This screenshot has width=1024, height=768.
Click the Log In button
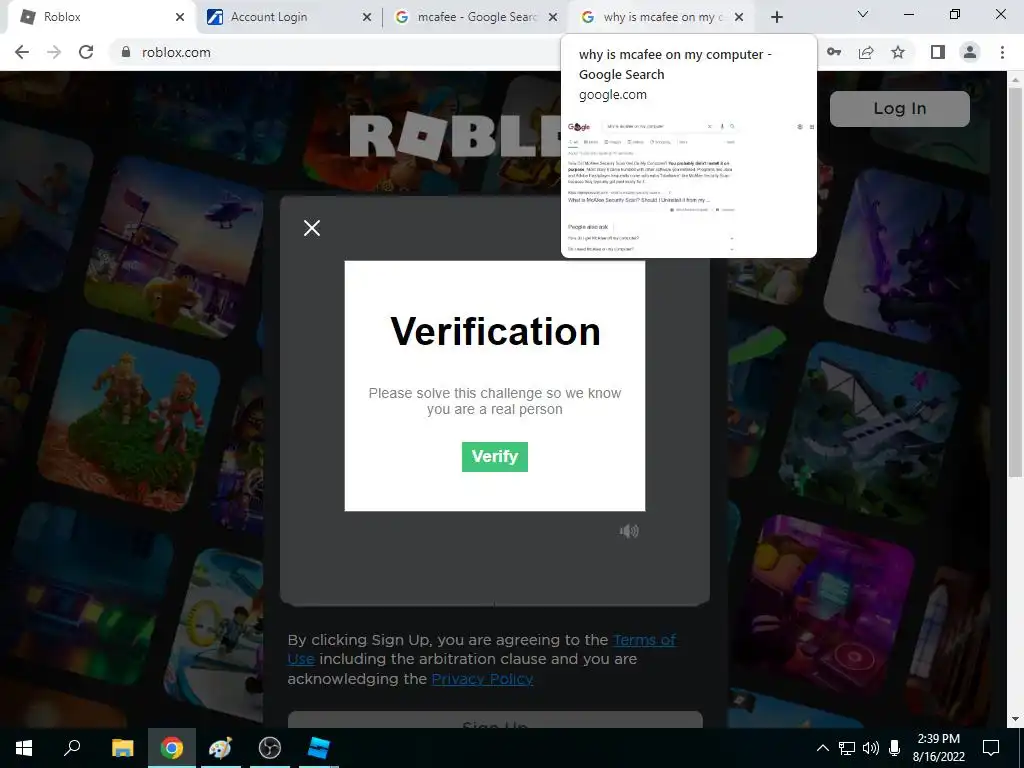tap(899, 108)
